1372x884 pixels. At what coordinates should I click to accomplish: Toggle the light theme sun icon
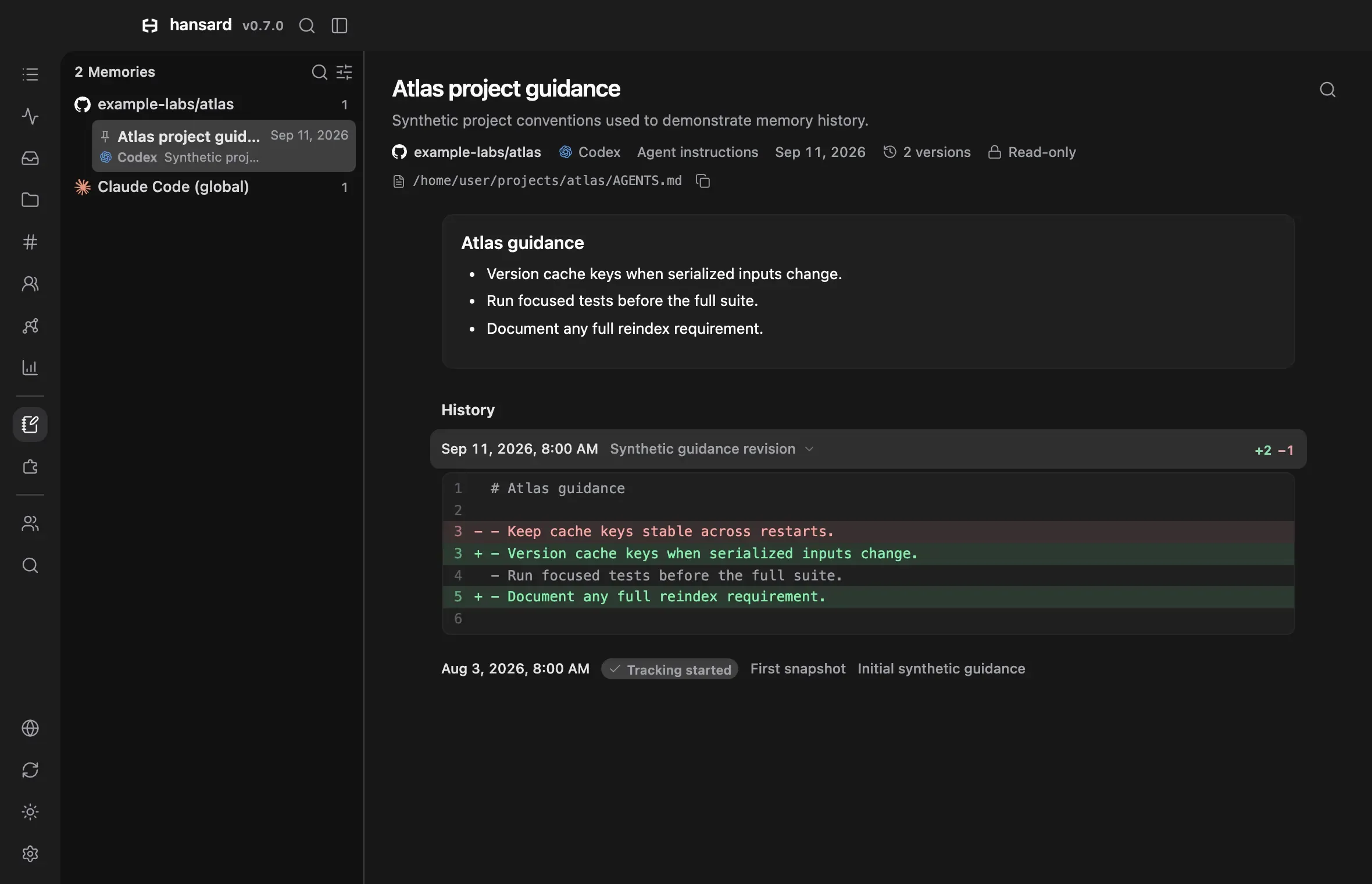[30, 812]
